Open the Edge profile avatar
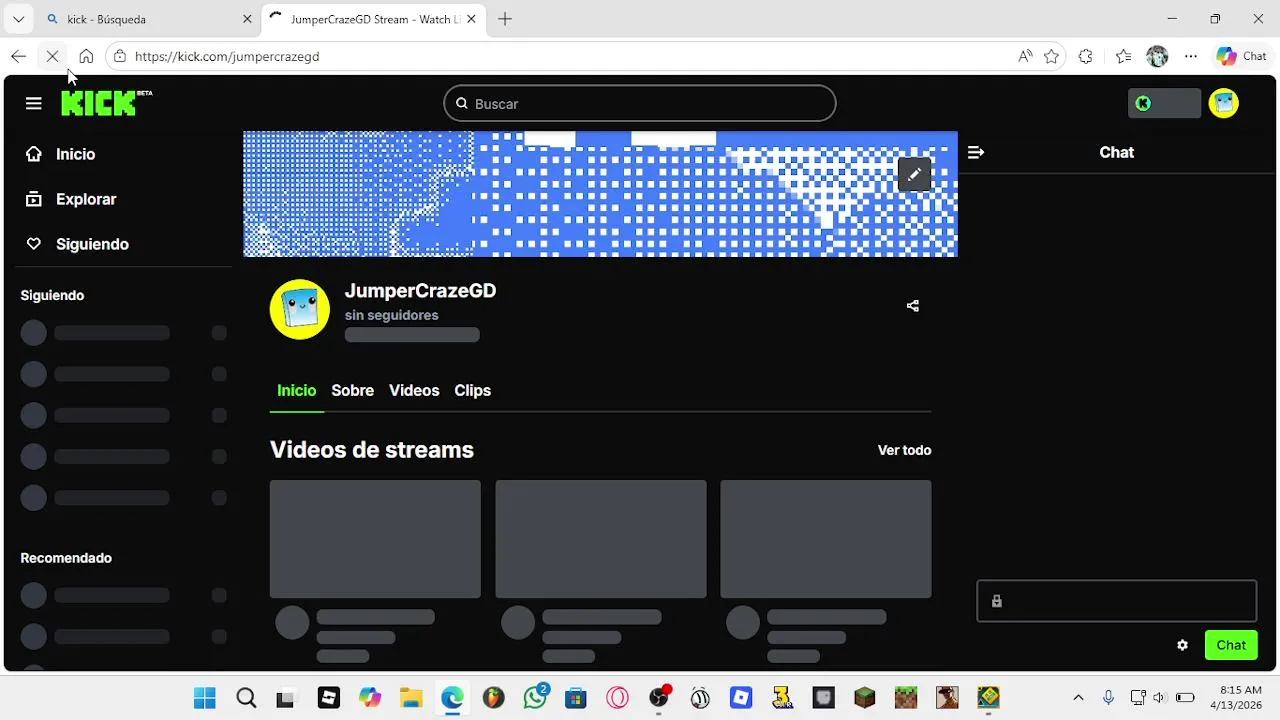 click(x=1157, y=56)
